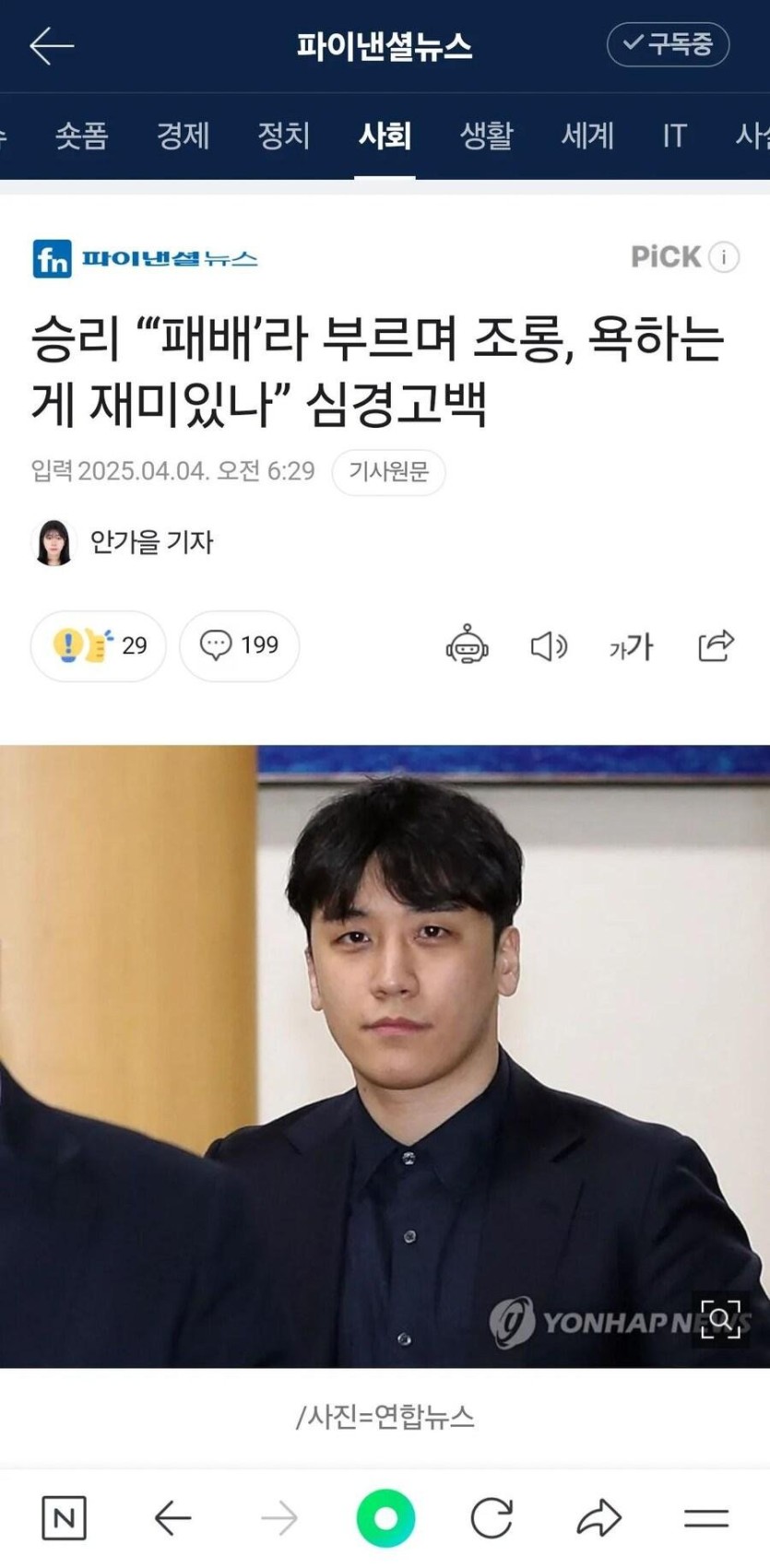Open the 숏폼 tab
The height and width of the screenshot is (1568, 770).
(x=81, y=136)
